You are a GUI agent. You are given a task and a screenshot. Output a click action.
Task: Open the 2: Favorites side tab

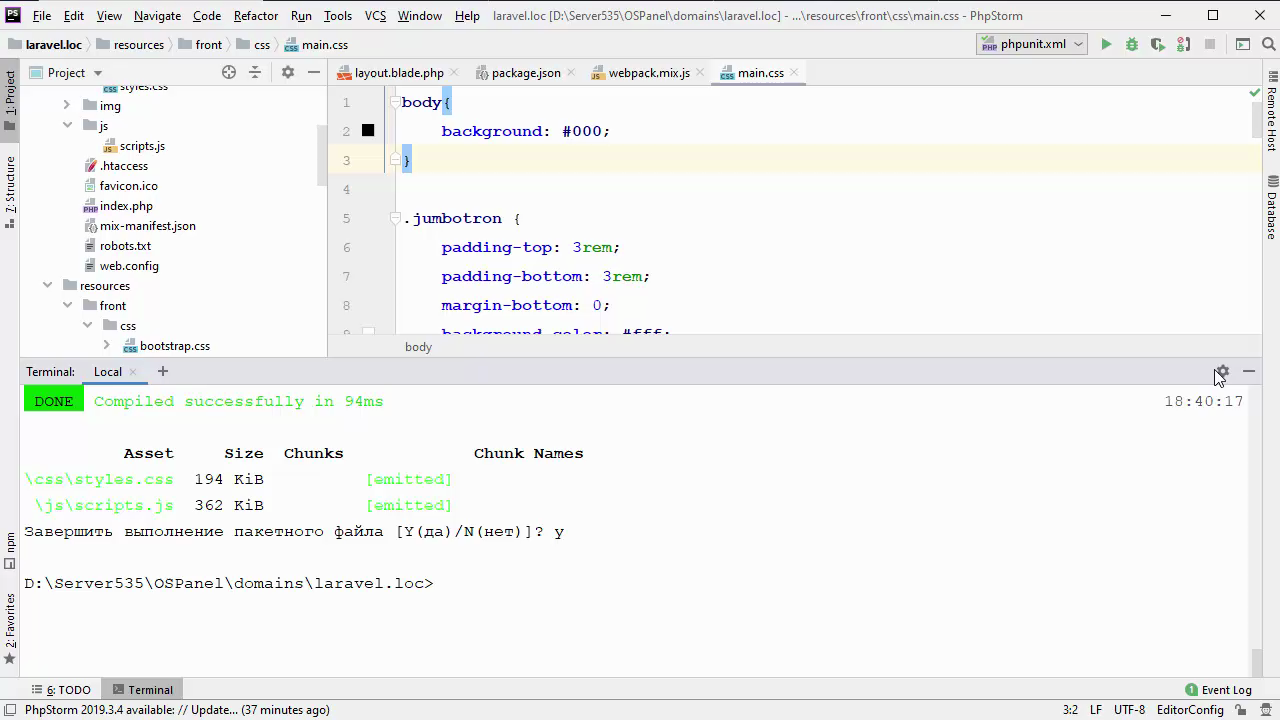tap(10, 628)
